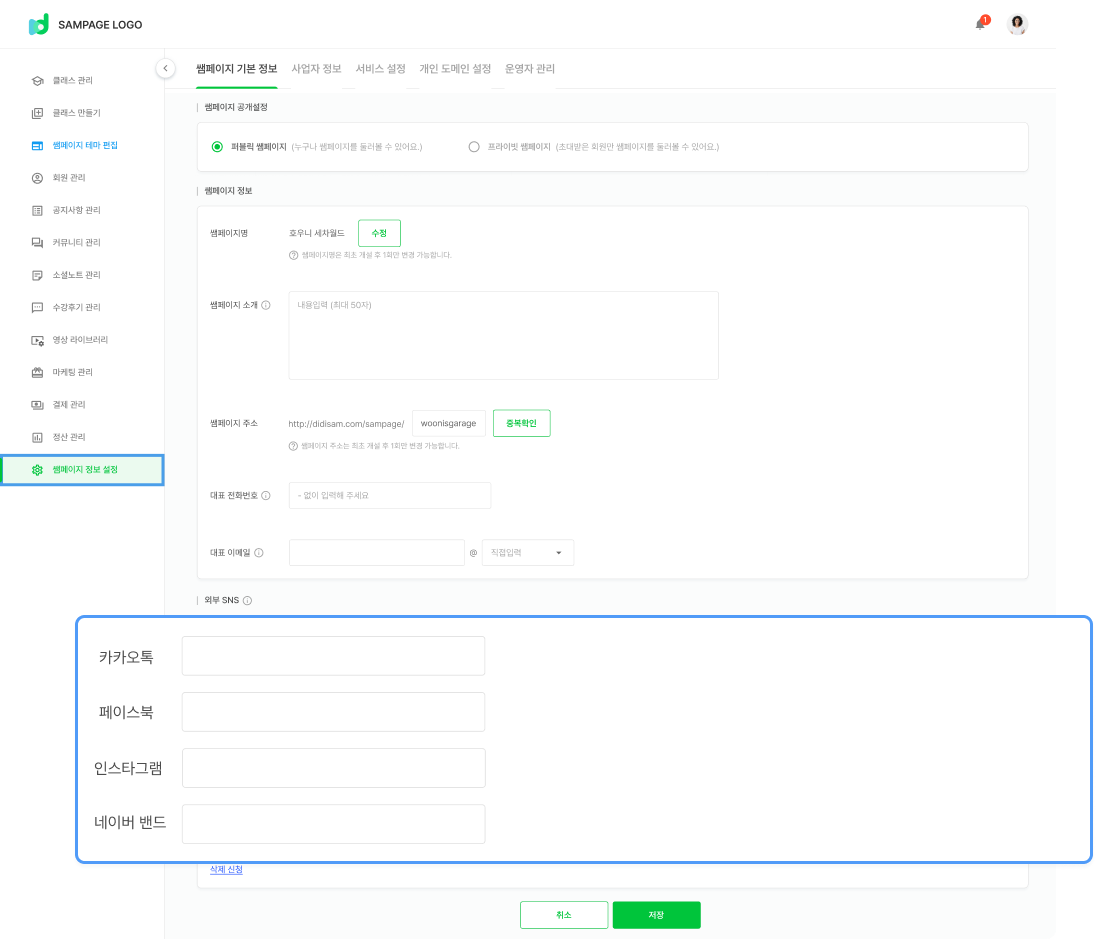Viewport: 1097px width, 939px height.
Task: Click the 중복확인 button
Action: pos(521,423)
